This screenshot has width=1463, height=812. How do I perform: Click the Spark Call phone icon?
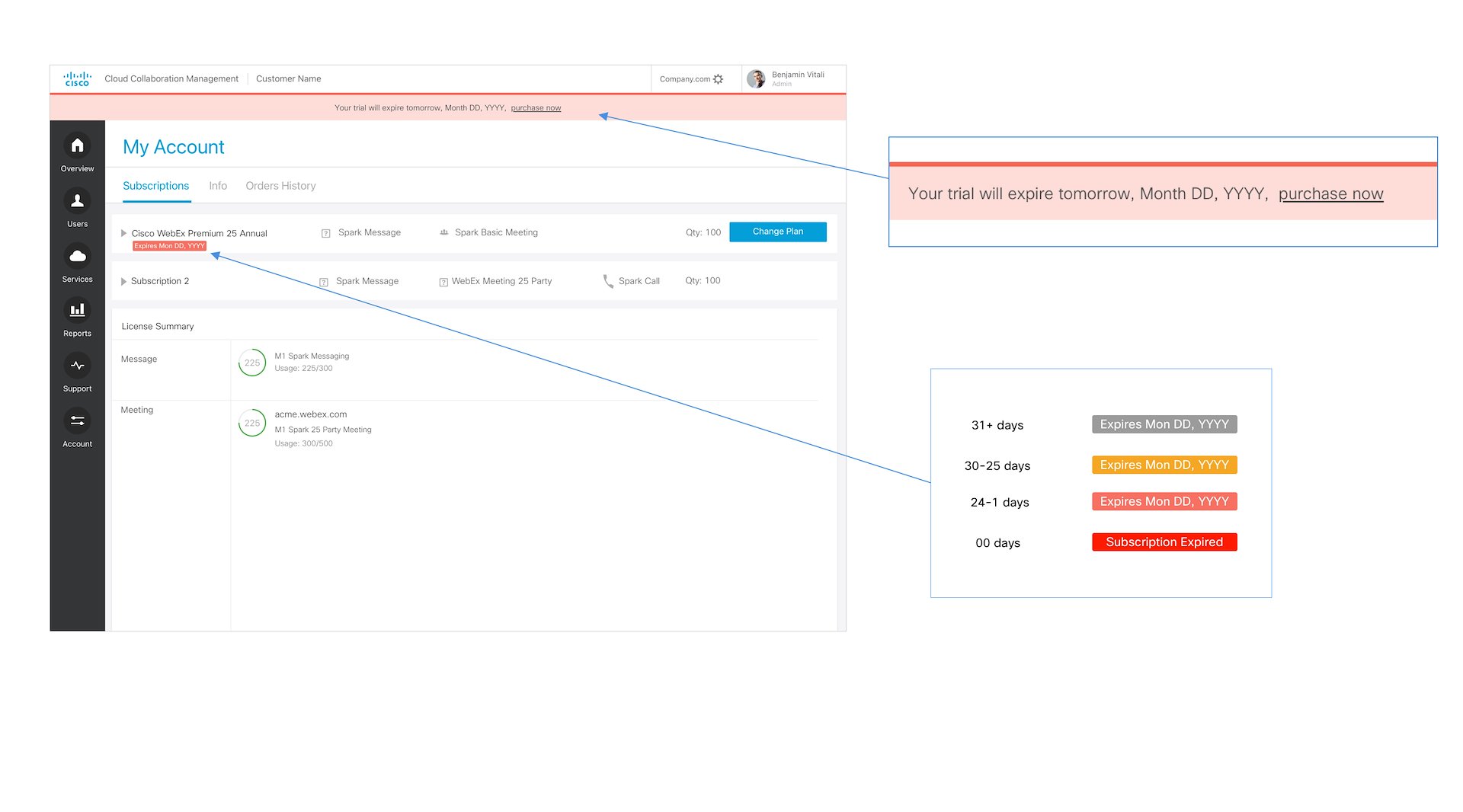pos(608,281)
